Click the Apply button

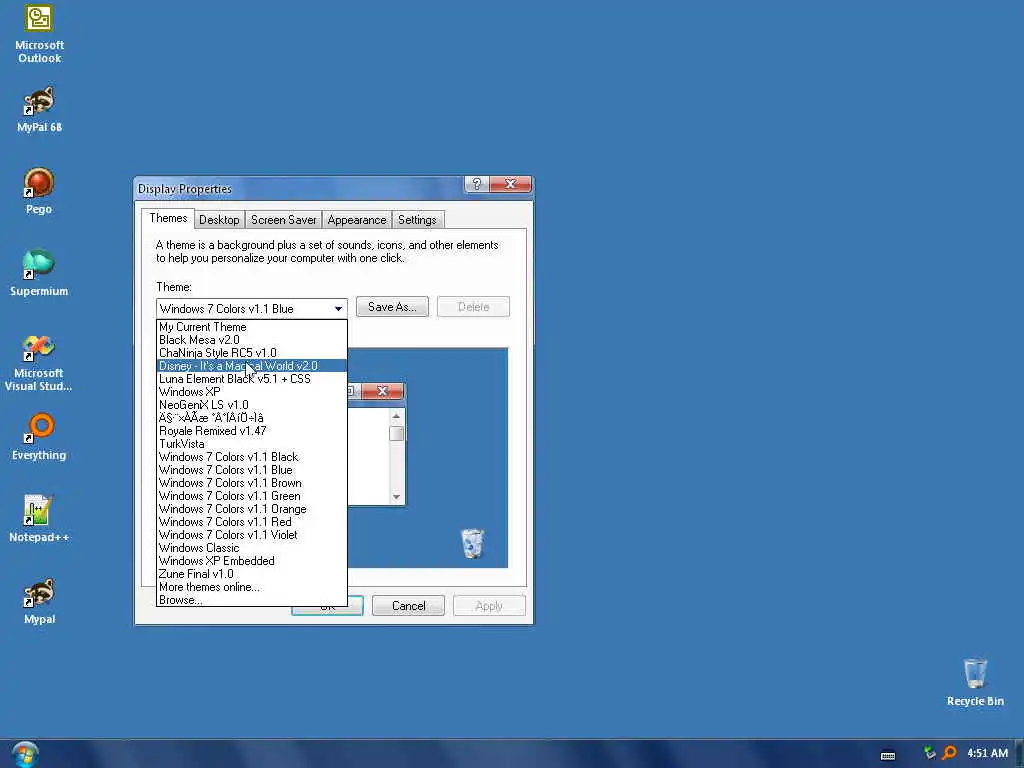click(488, 606)
